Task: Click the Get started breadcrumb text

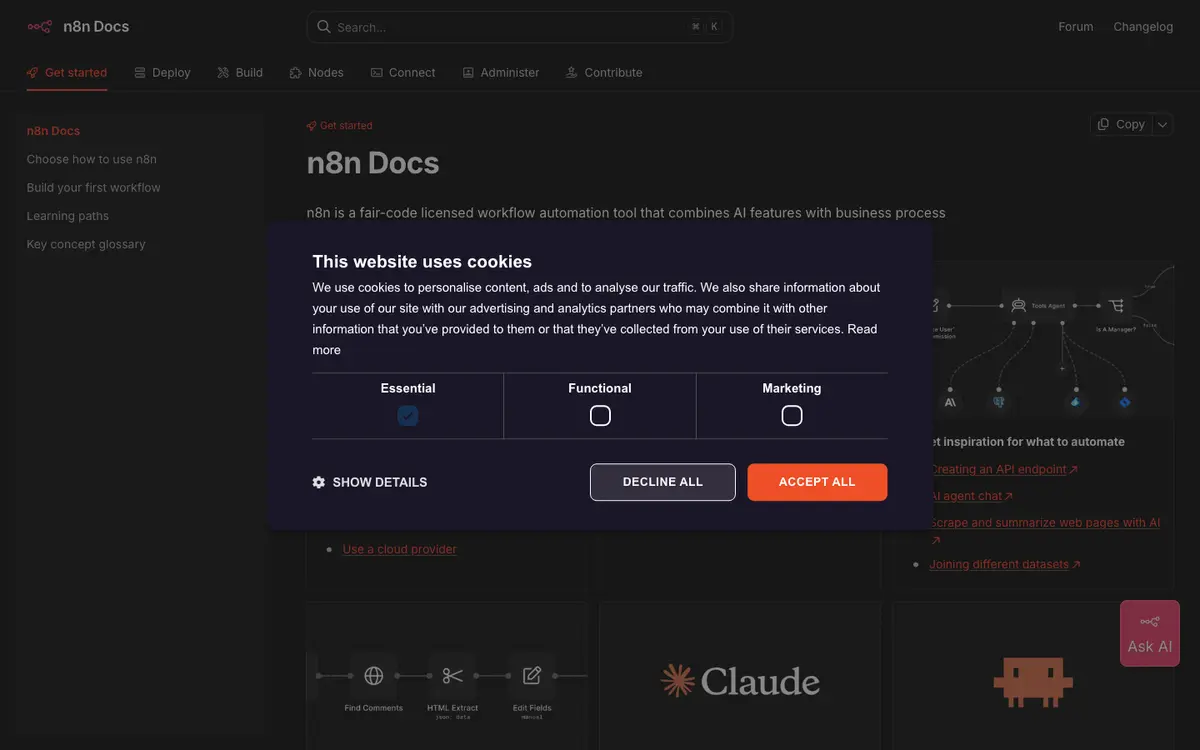Action: pyautogui.click(x=346, y=126)
